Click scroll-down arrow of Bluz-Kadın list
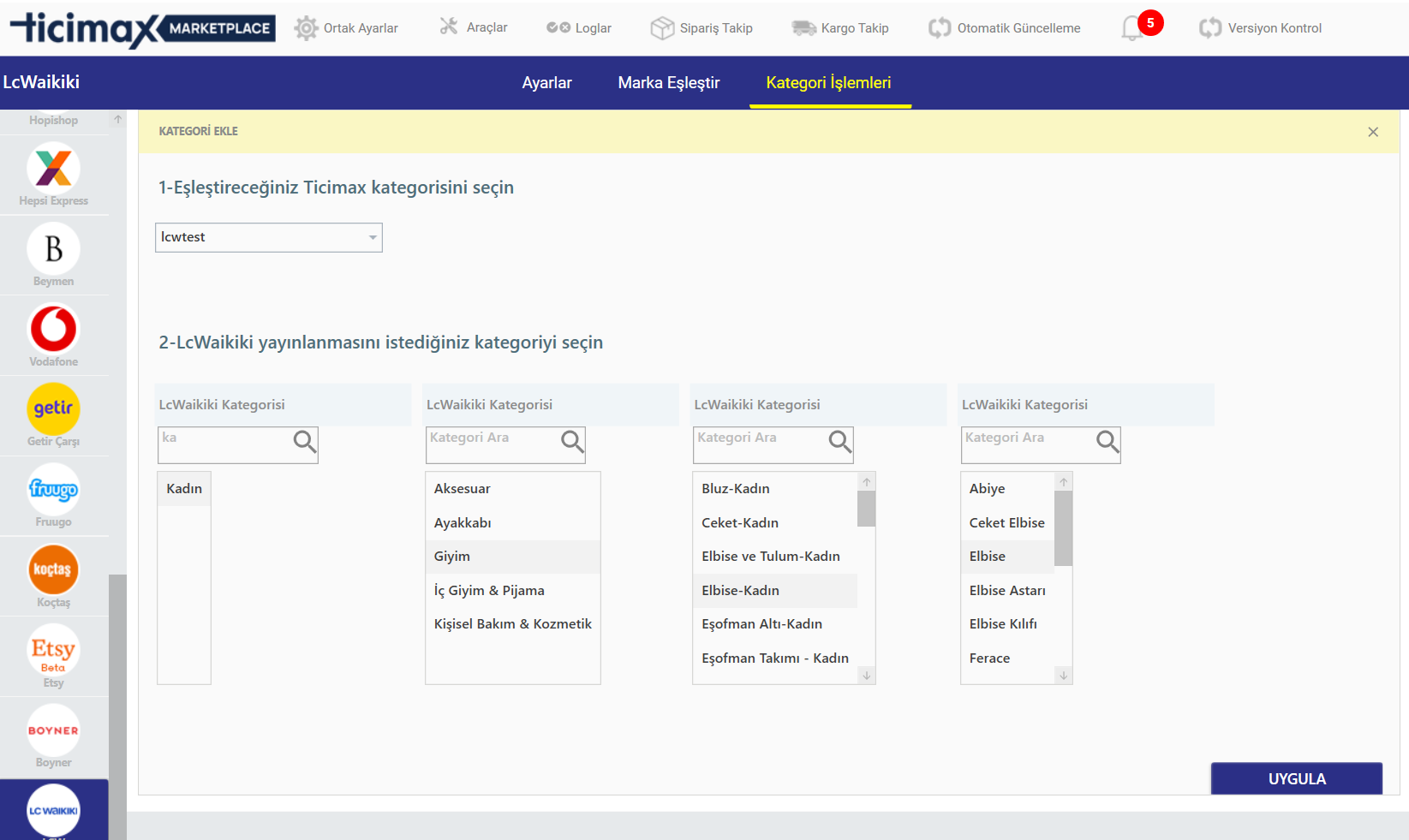The image size is (1409, 840). point(867,676)
